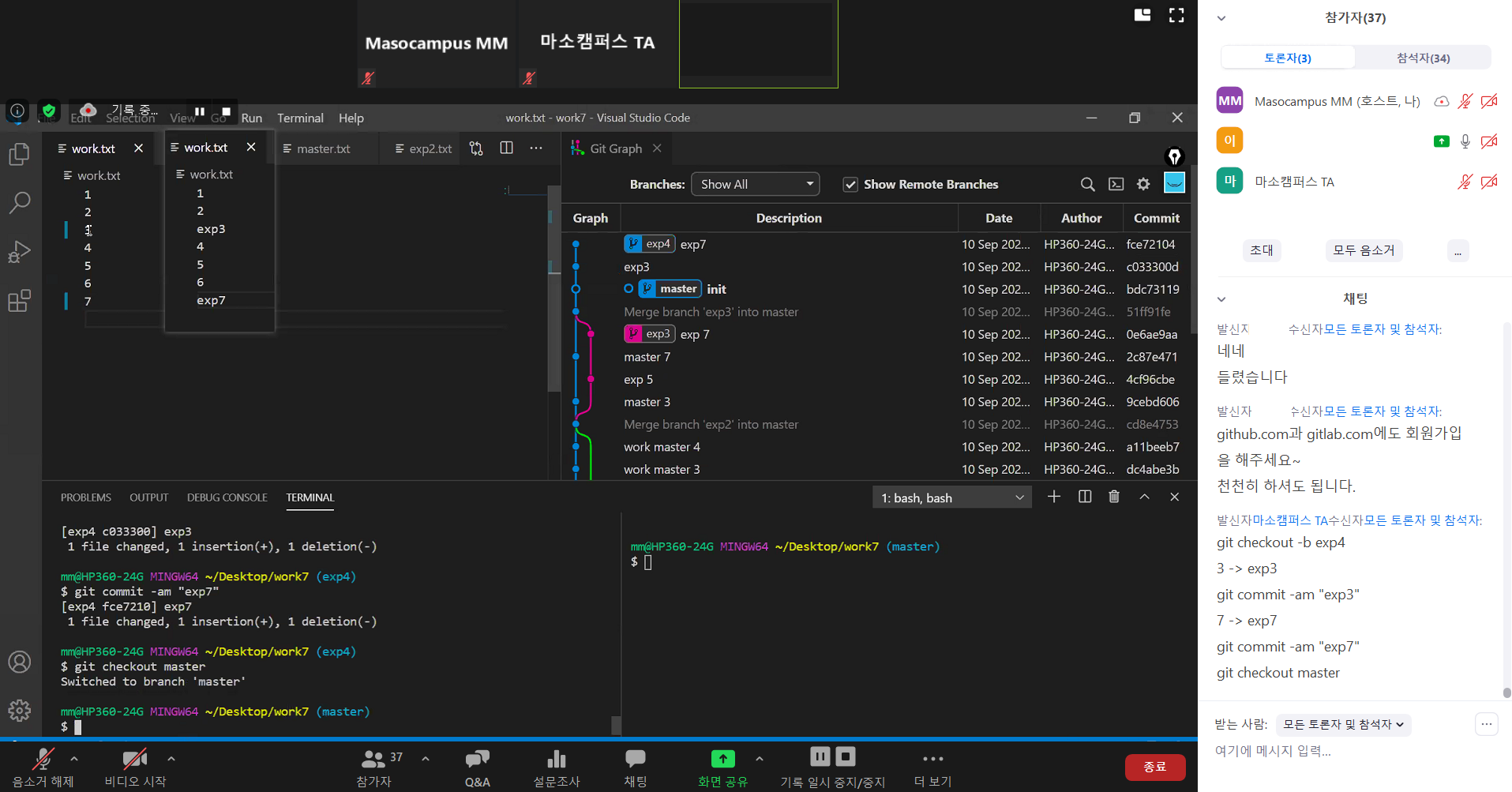
Task: Open the bash terminal selector dropdown
Action: [951, 497]
